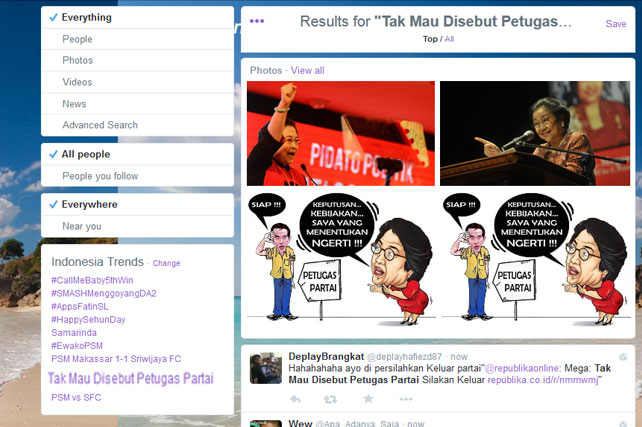This screenshot has height=427, width=642.
Task: Select the Everywhere location filter
Action: [x=89, y=205]
